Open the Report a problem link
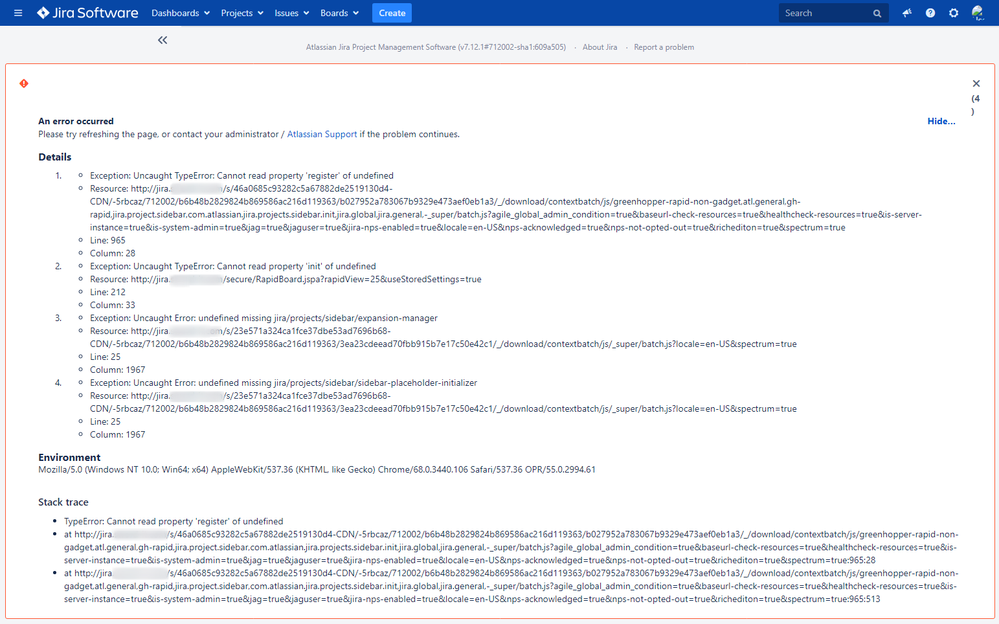 (664, 47)
